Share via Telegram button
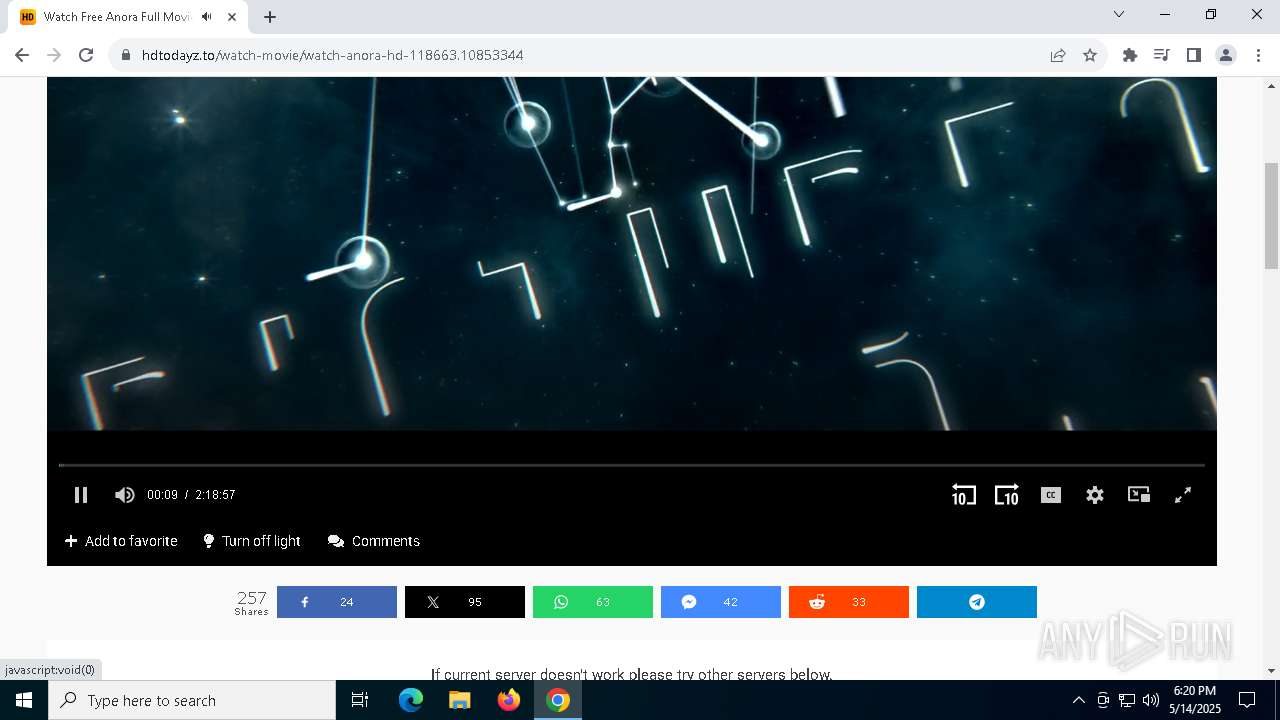 (x=977, y=602)
